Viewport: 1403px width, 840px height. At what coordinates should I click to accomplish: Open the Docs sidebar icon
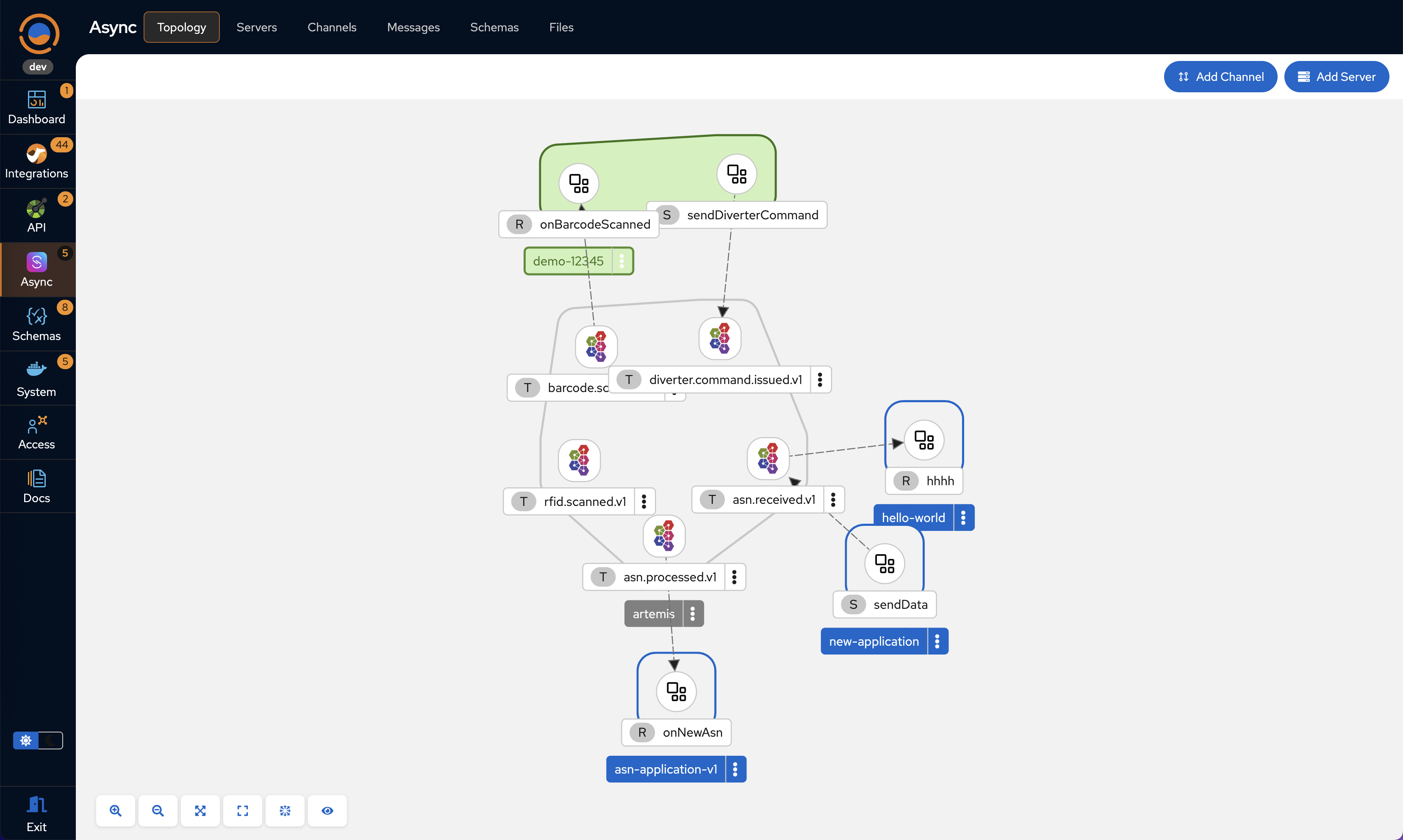pos(36,486)
